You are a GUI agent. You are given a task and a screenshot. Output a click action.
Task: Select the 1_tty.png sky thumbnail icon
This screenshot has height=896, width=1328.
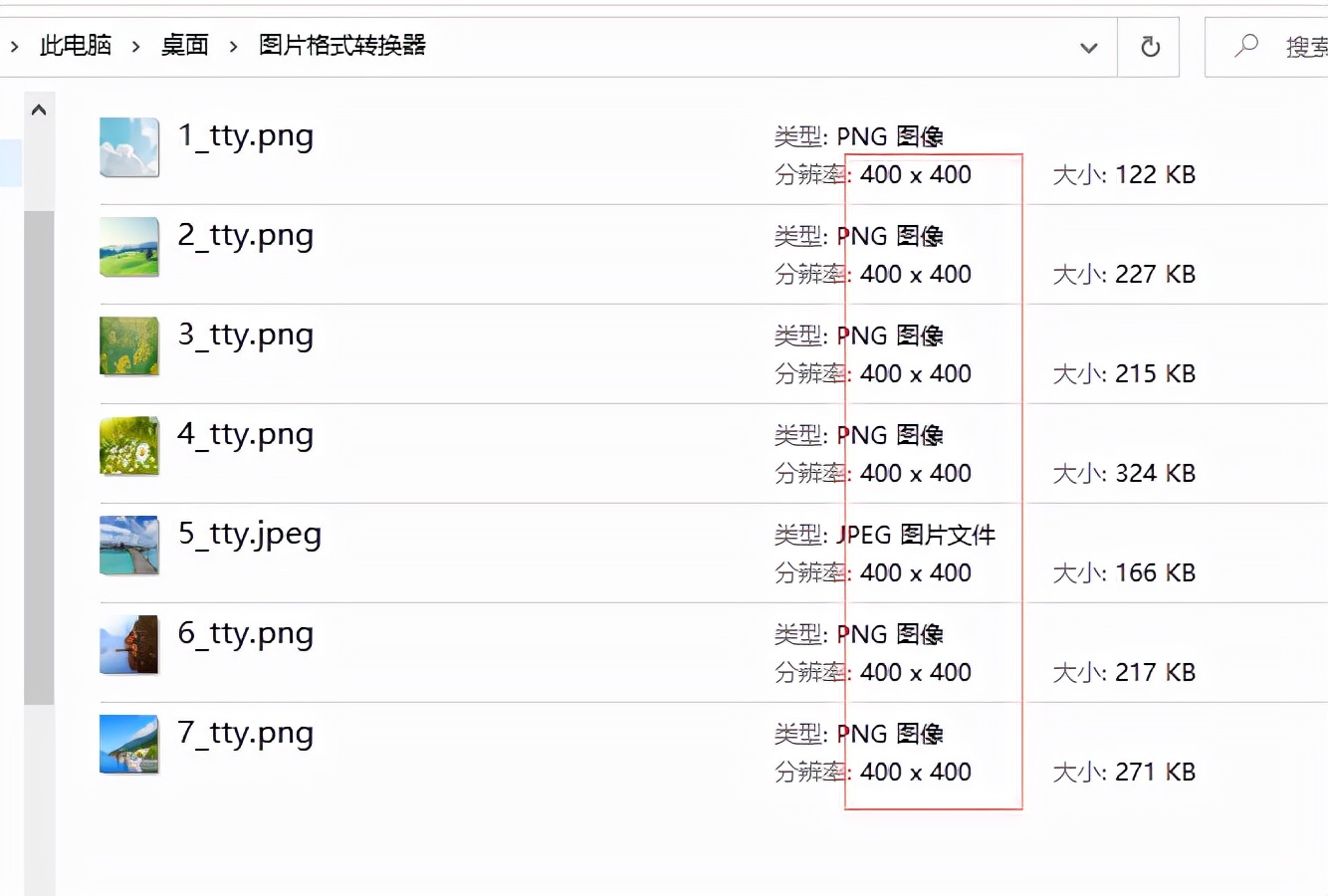129,147
